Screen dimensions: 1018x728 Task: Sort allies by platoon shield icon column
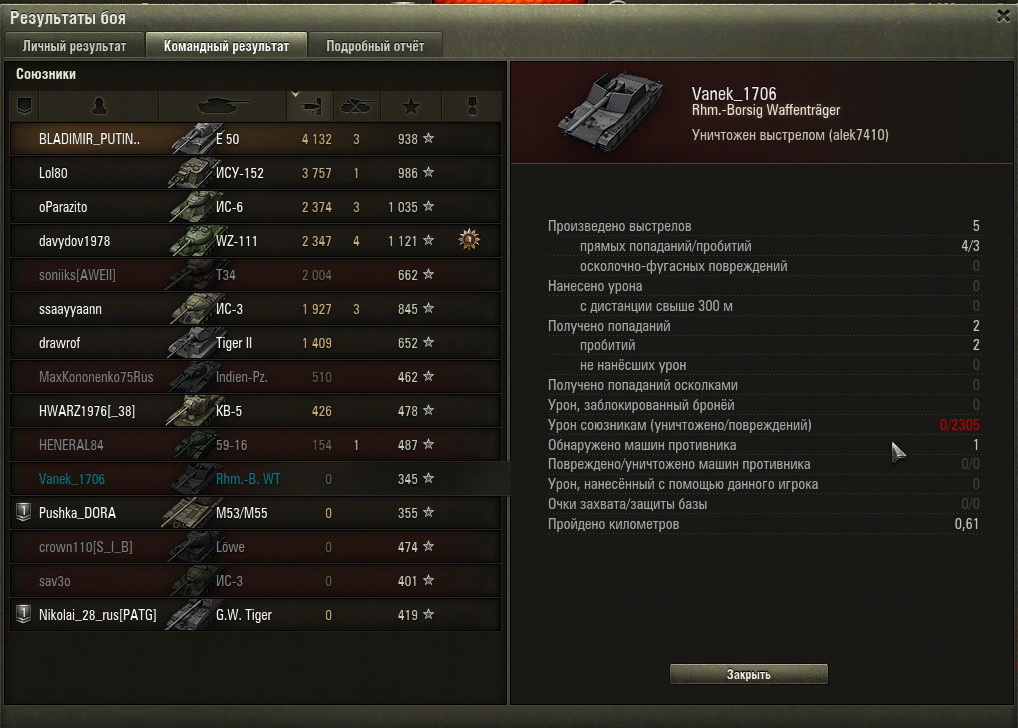tap(24, 106)
